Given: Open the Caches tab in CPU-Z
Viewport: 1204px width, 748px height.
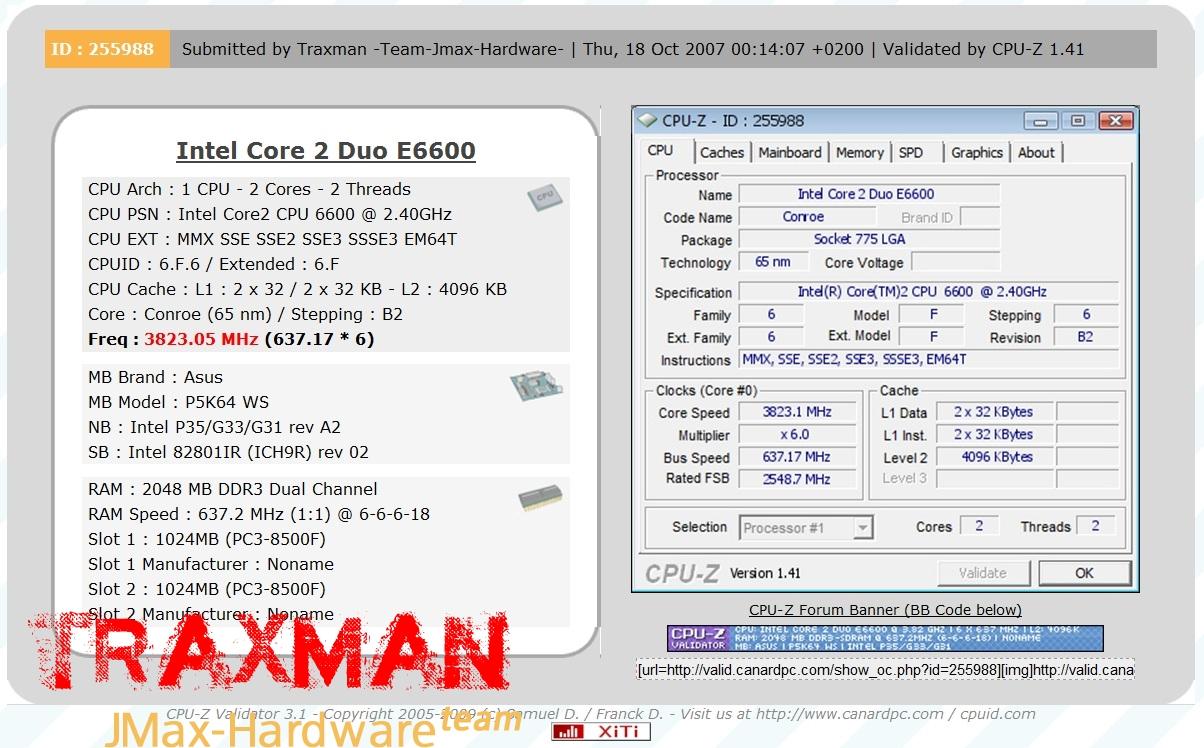Looking at the screenshot, I should [722, 152].
